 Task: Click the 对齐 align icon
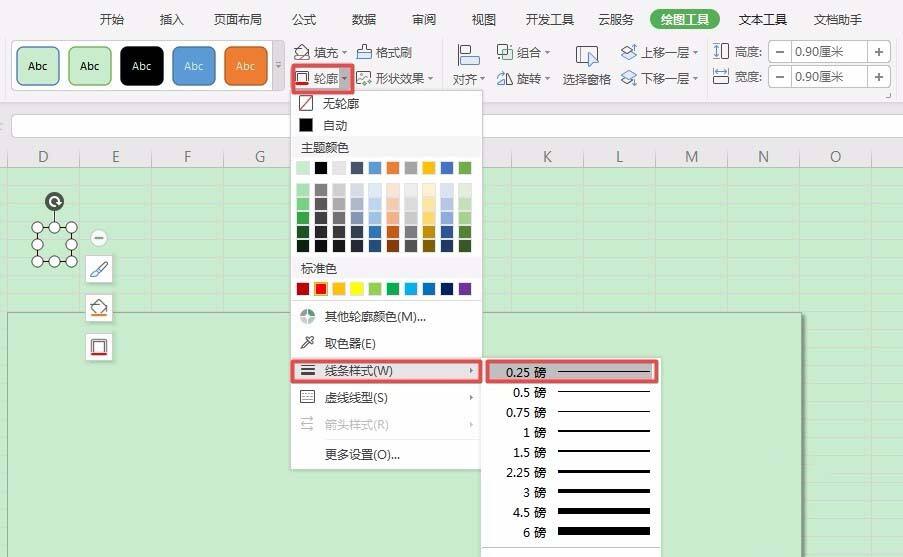click(x=468, y=55)
